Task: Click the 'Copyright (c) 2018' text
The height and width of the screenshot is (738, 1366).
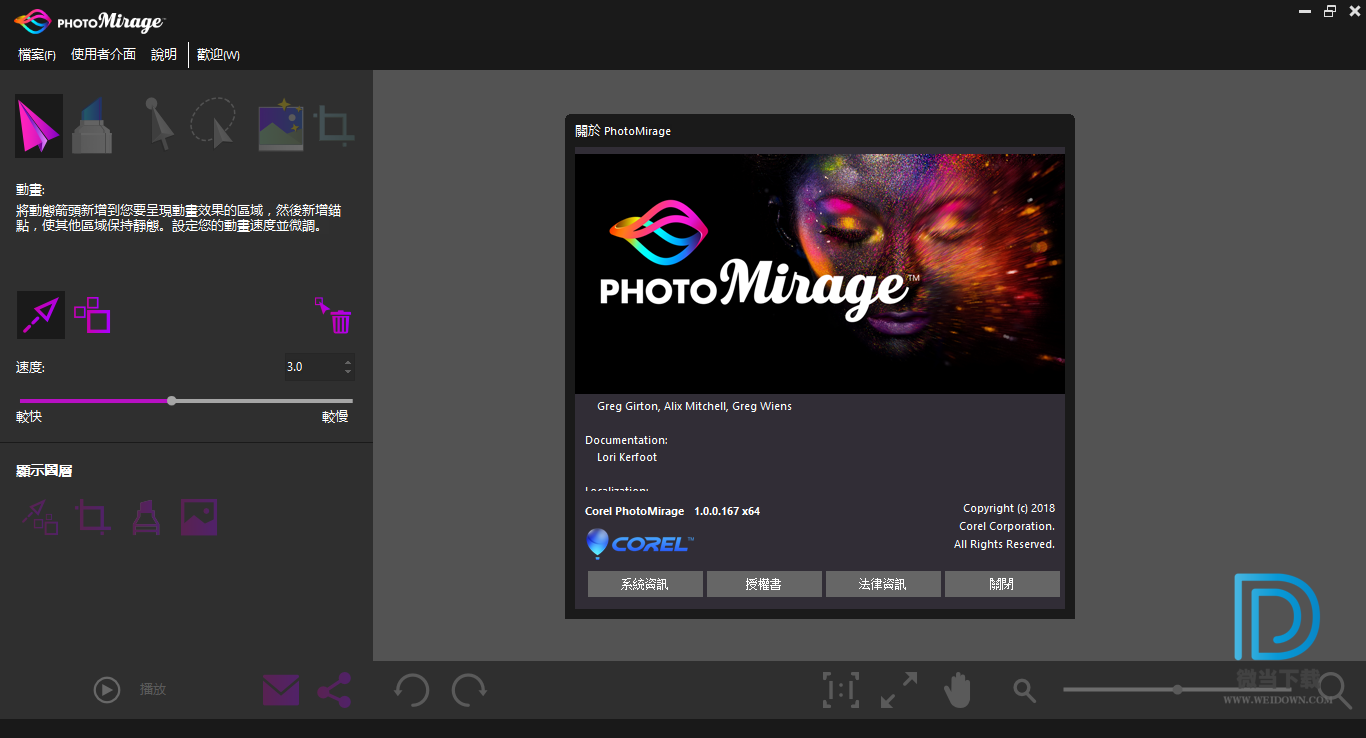Action: point(1009,508)
